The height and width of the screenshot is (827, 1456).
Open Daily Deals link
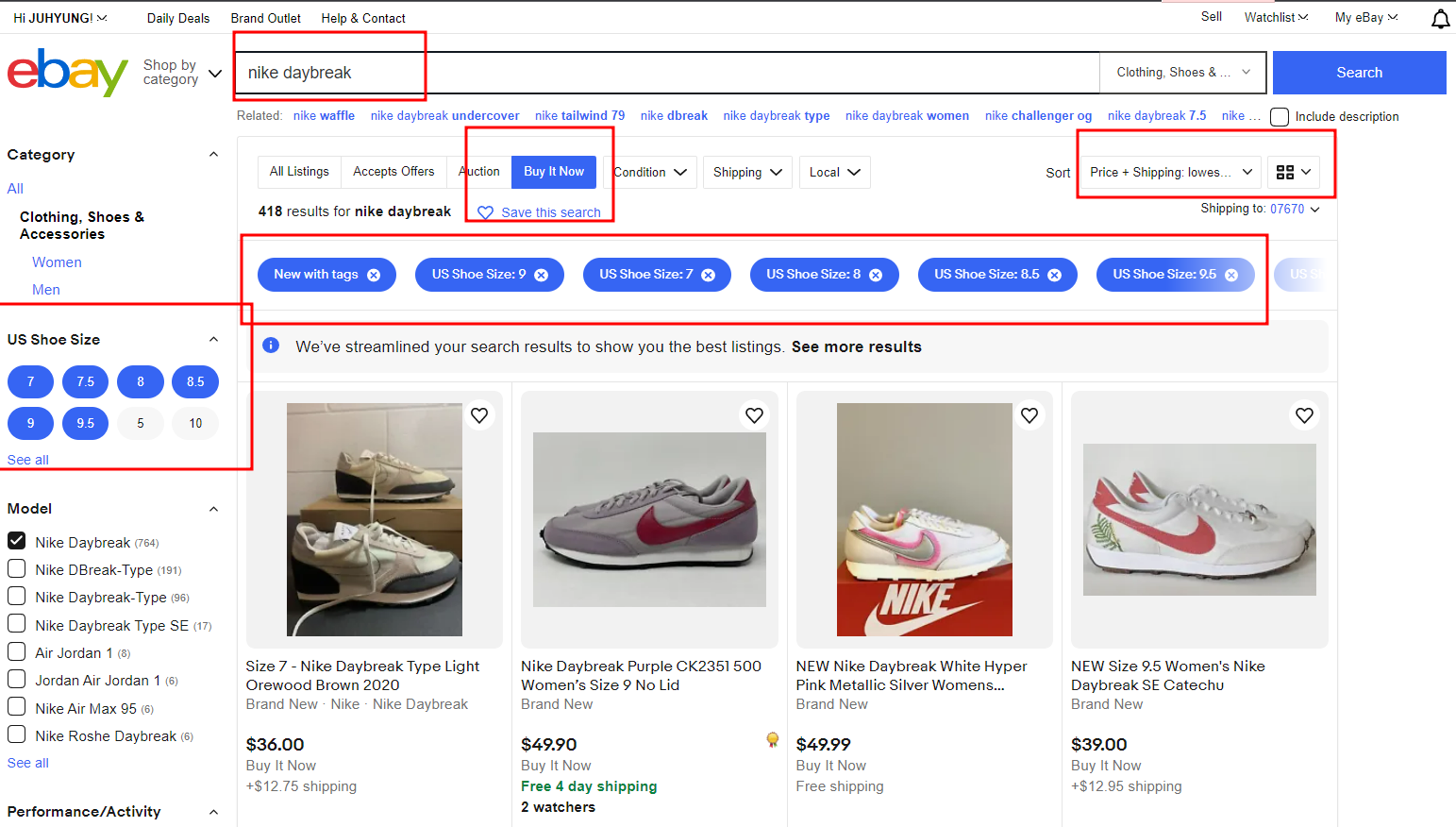178,18
